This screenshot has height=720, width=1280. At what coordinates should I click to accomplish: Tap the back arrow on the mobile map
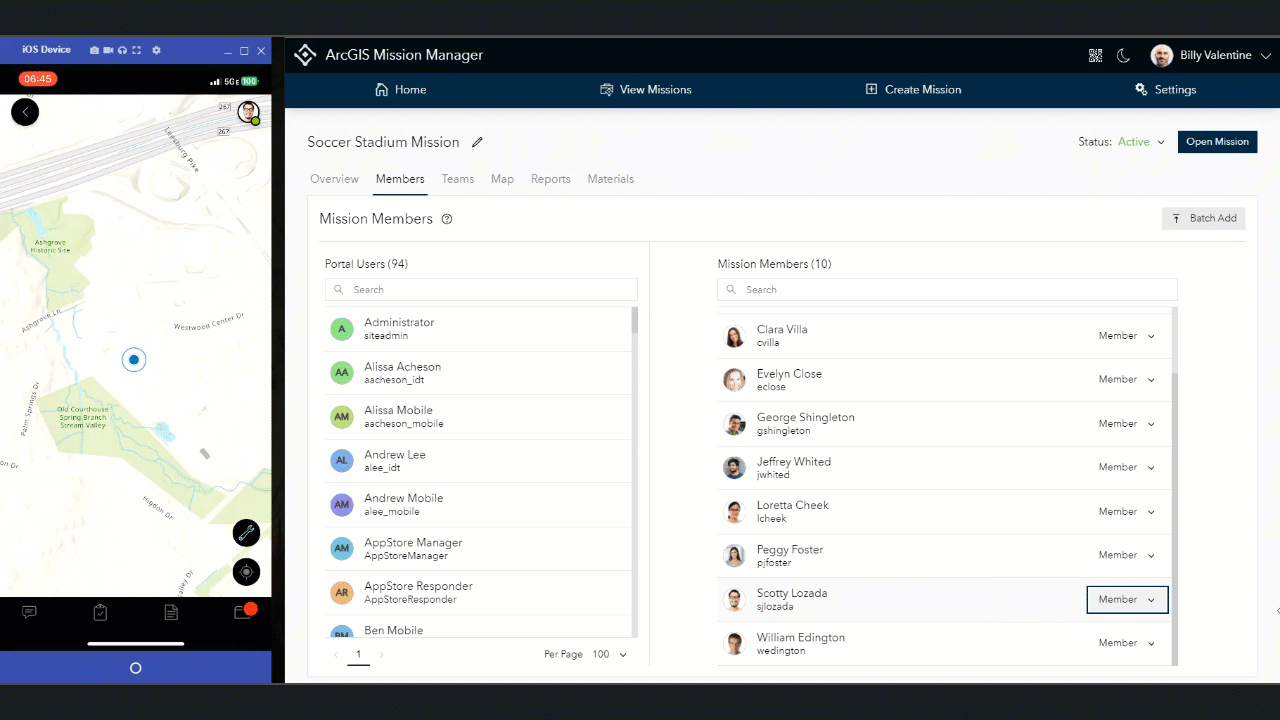[25, 112]
